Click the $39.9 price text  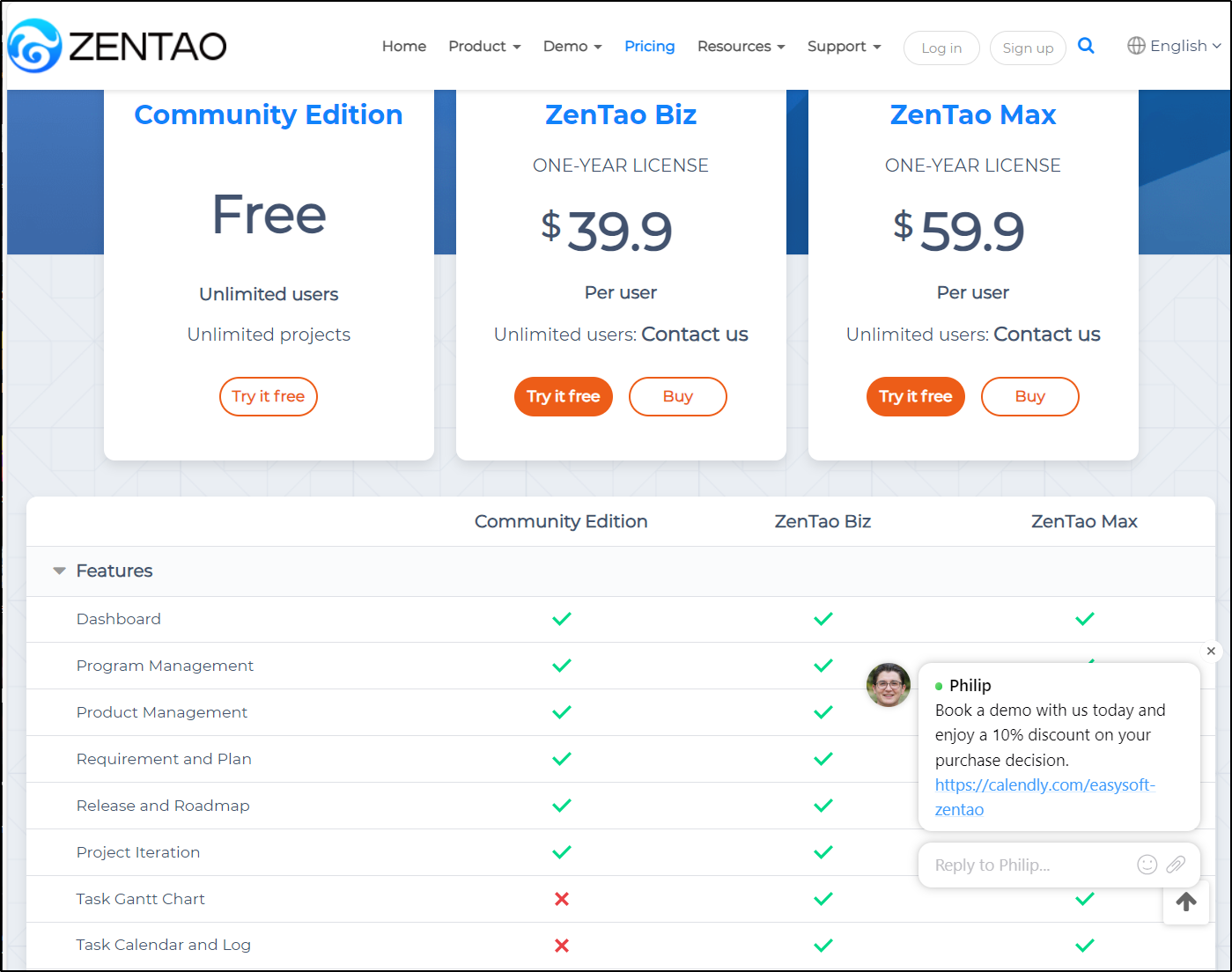point(607,232)
